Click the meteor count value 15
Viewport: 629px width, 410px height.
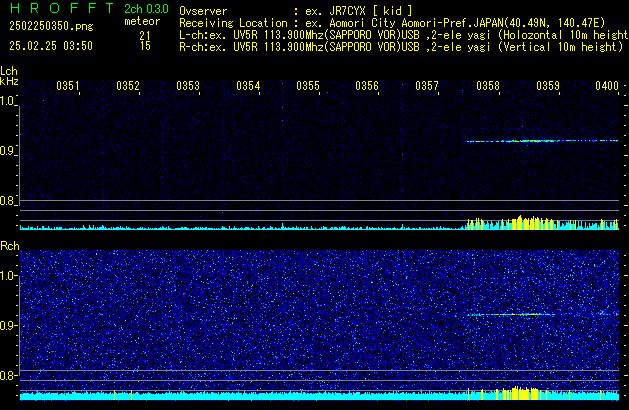[x=145, y=46]
